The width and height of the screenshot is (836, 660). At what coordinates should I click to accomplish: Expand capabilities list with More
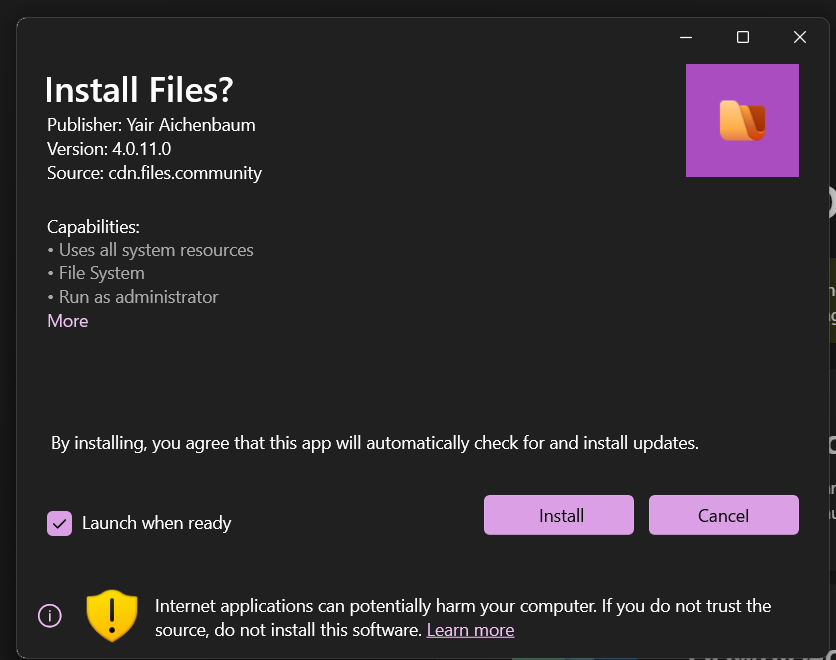(67, 321)
